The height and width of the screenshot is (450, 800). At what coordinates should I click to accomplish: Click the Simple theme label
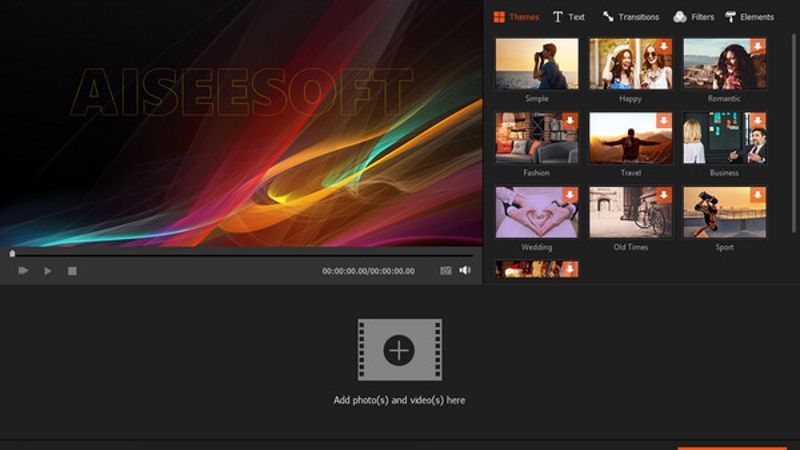[x=537, y=98]
